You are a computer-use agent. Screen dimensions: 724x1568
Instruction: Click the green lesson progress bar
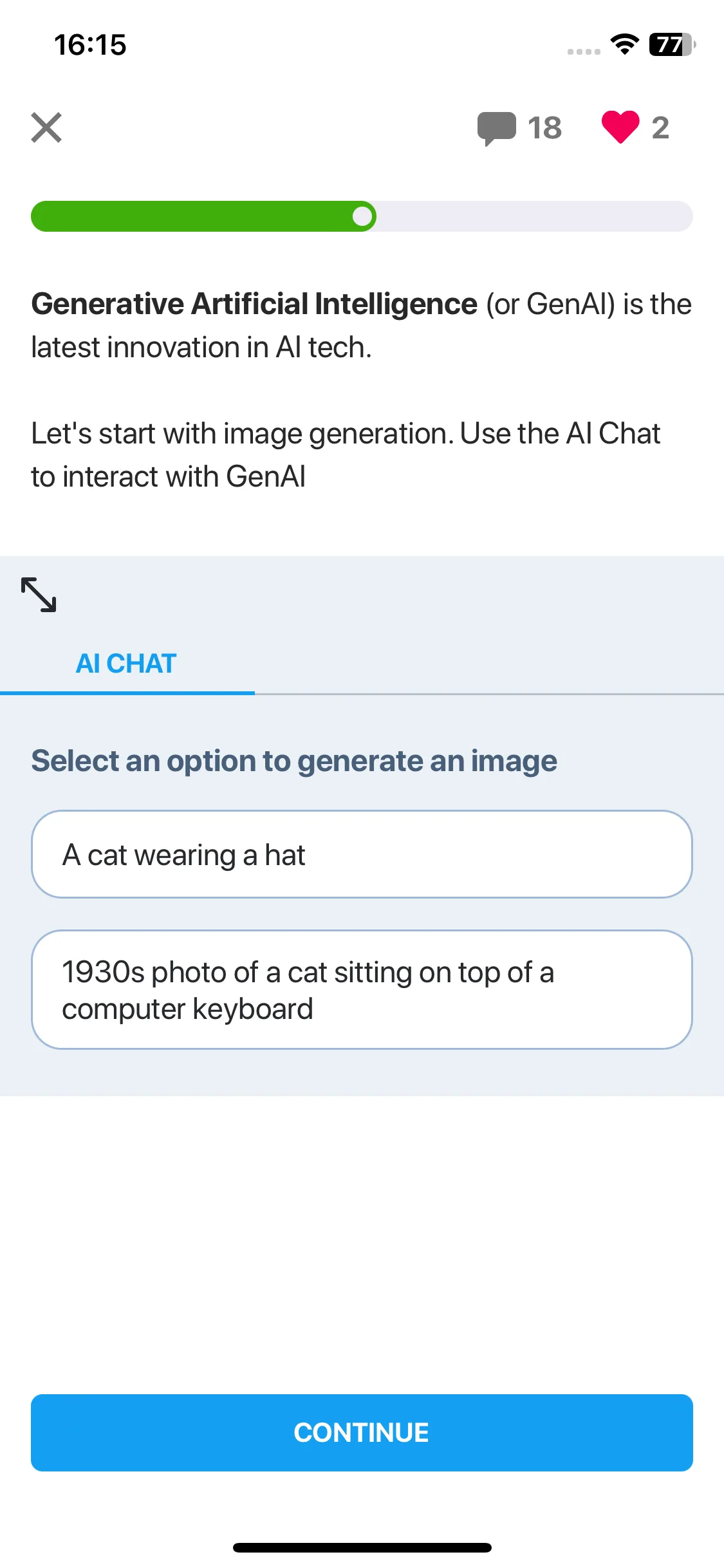point(203,216)
